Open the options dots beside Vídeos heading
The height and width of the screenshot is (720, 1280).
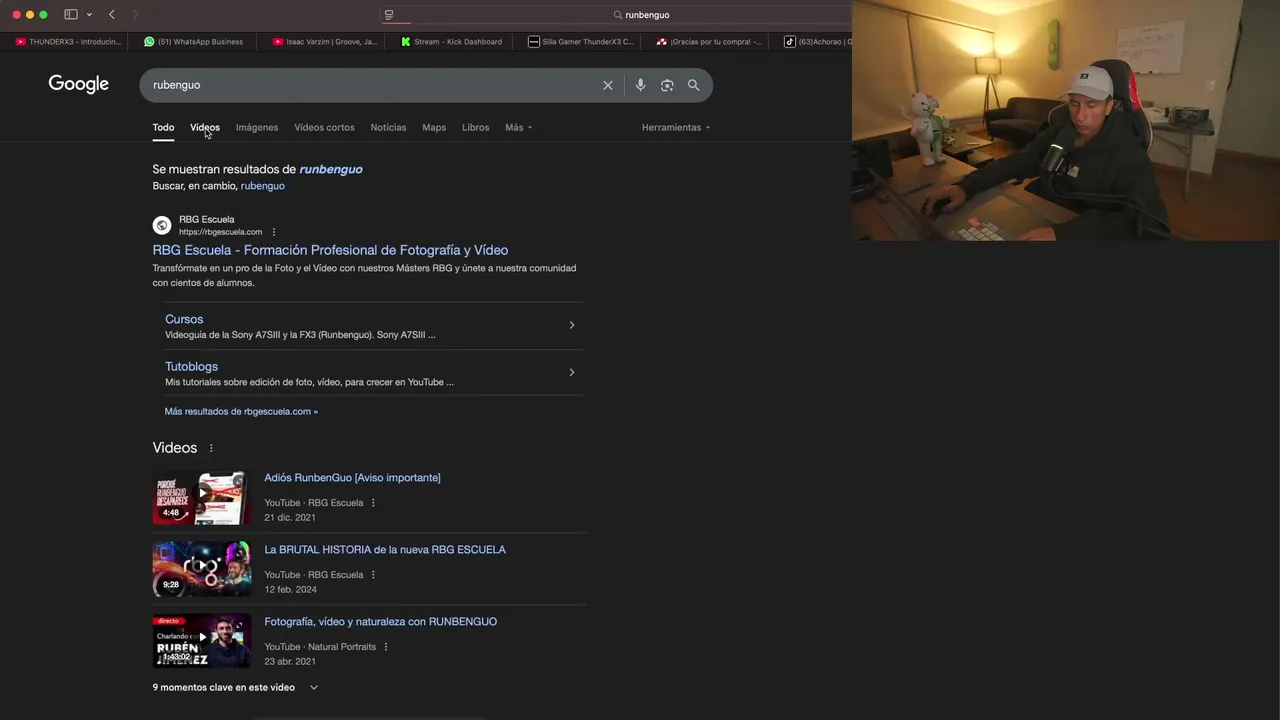[x=211, y=448]
